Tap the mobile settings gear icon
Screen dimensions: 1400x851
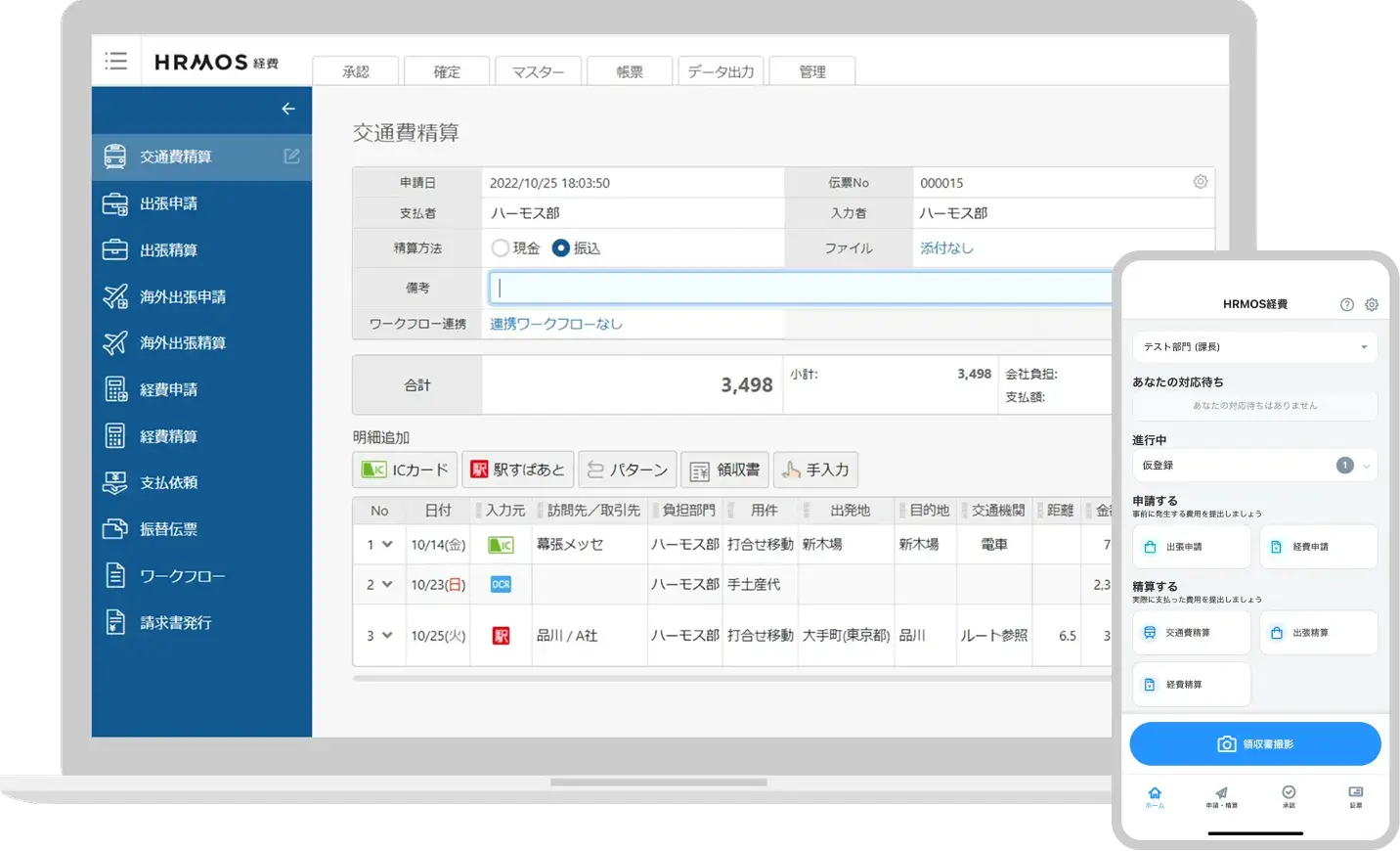[1372, 304]
